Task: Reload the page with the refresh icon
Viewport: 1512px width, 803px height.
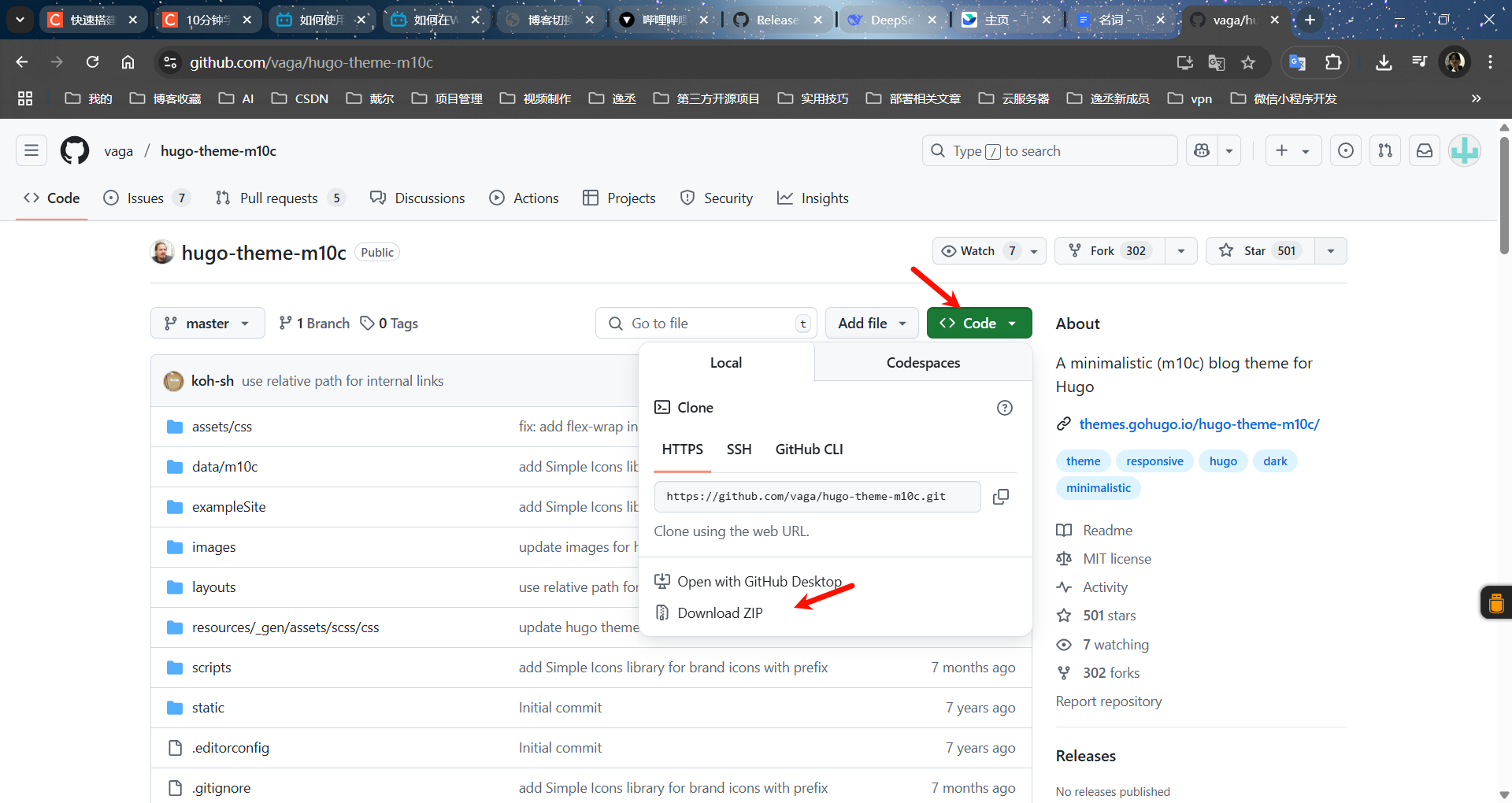Action: pos(92,62)
